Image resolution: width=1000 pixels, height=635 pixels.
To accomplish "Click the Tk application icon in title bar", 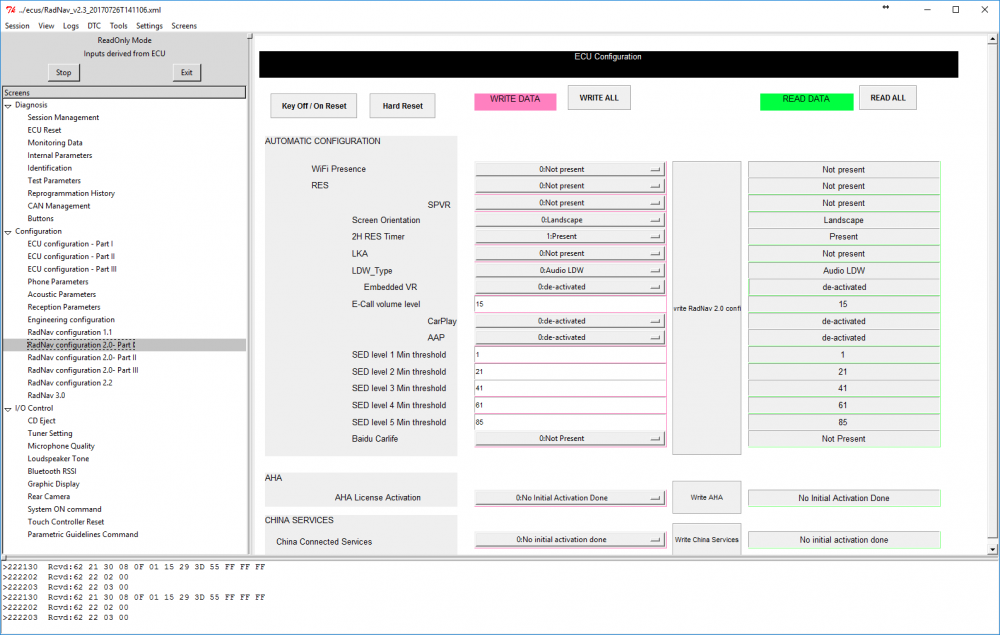I will [10, 10].
